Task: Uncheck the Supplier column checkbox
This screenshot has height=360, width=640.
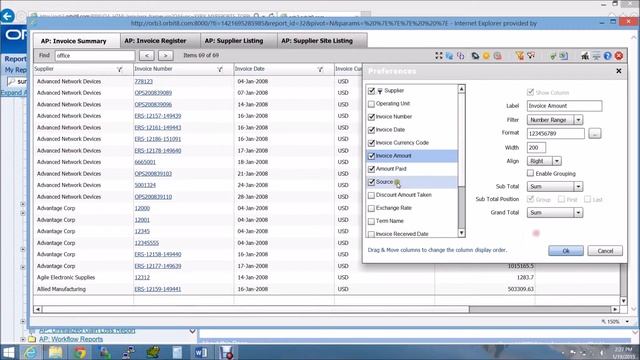Action: [x=371, y=91]
